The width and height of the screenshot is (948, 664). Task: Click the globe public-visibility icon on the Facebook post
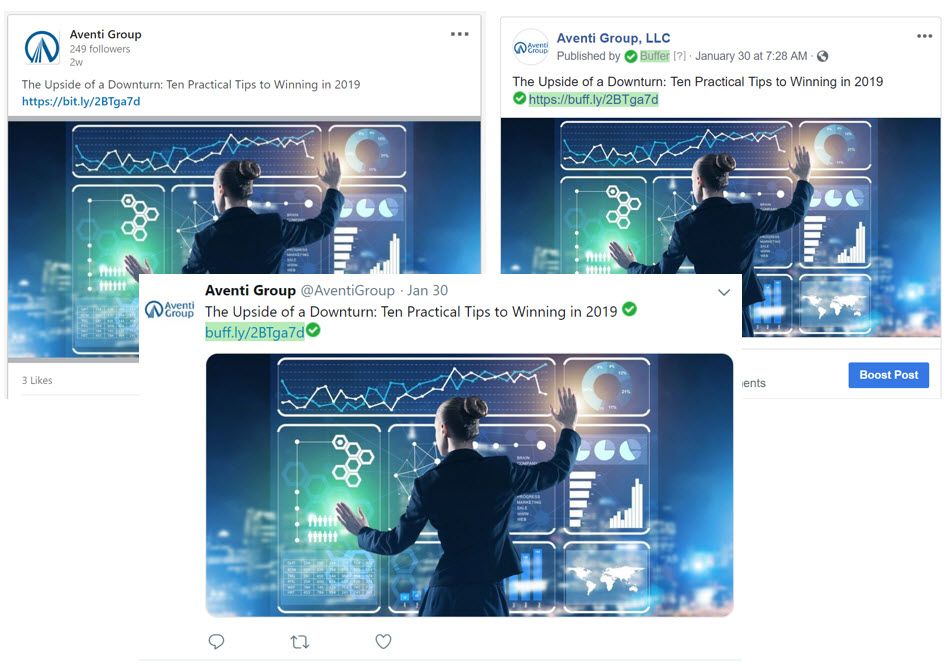(x=822, y=56)
